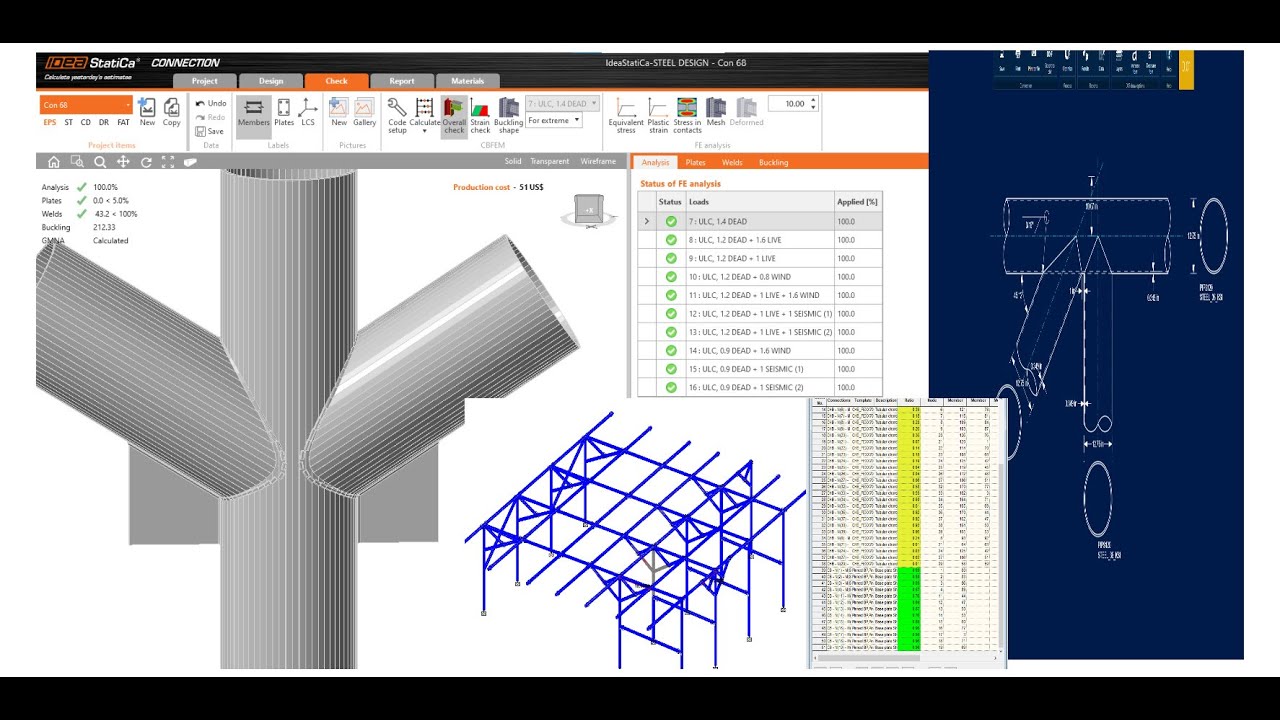1280x720 pixels.
Task: Open the Buckling results tab
Action: [x=773, y=162]
